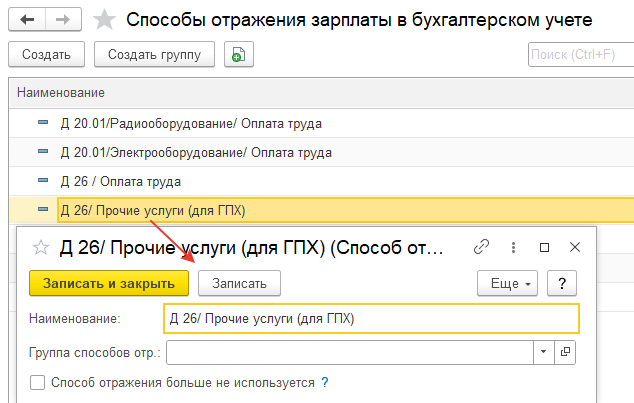Add list to favorites with gray star
634x403 pixels.
coord(104,20)
